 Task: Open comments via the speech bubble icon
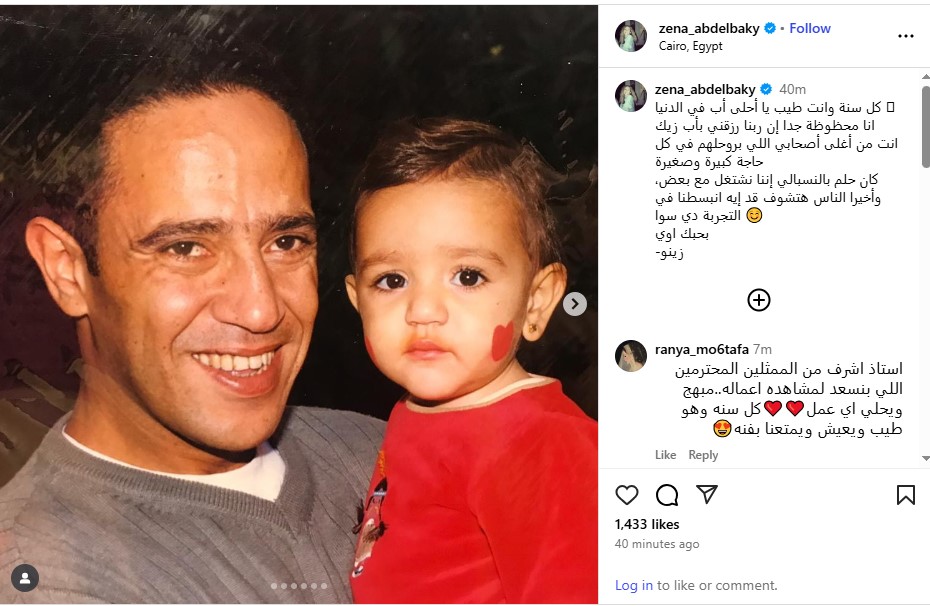pos(667,495)
